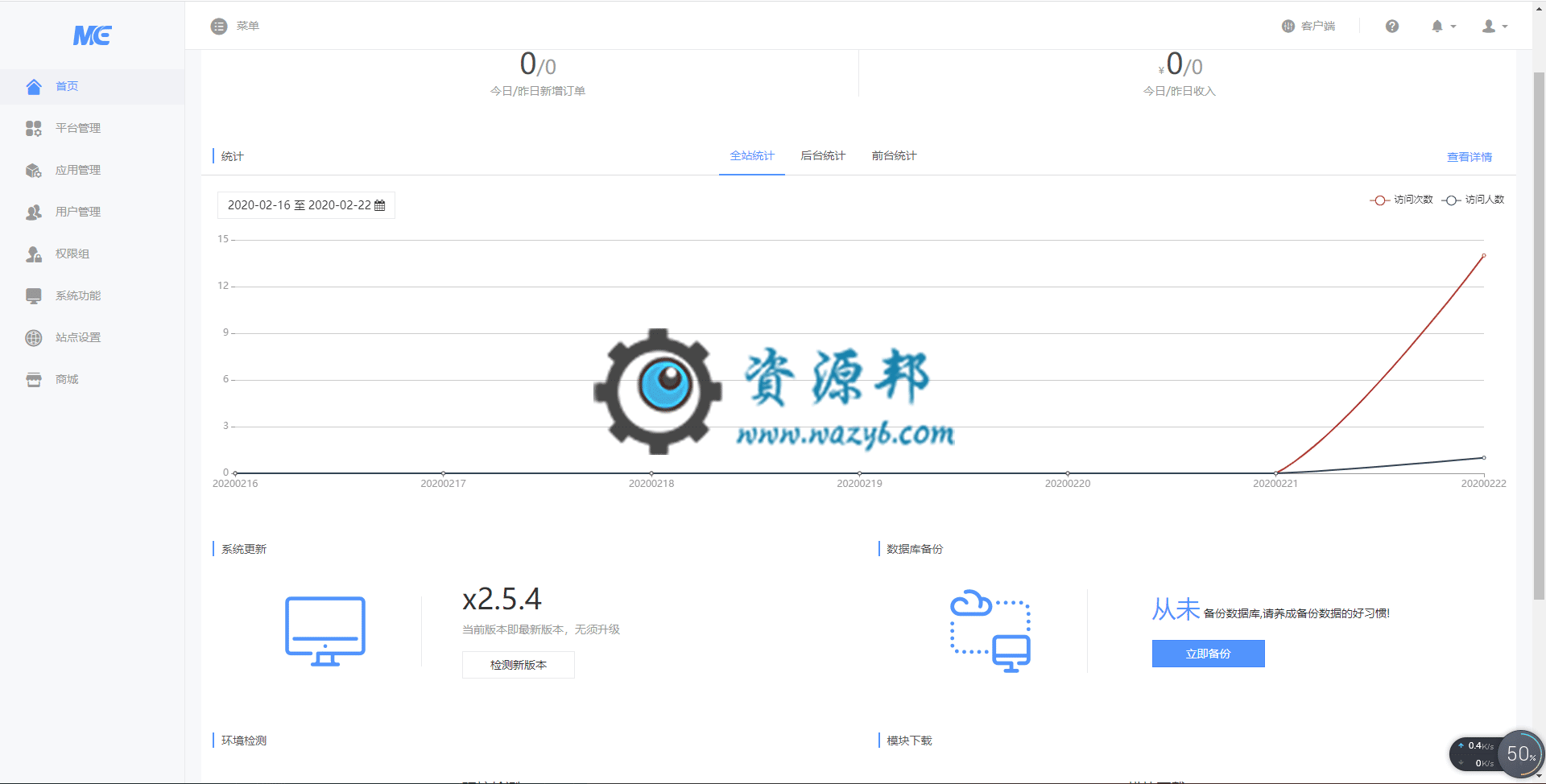Click the x2.5.4 version text

tap(502, 599)
